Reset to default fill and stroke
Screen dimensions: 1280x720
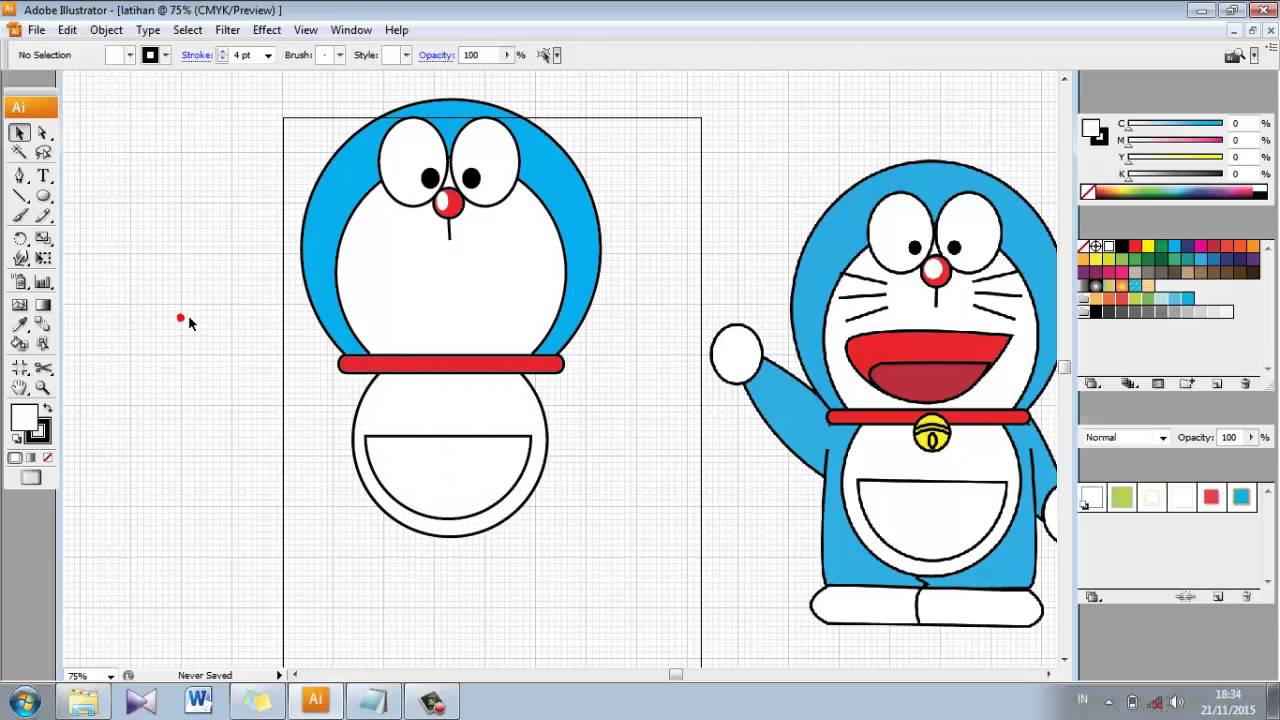coord(16,438)
